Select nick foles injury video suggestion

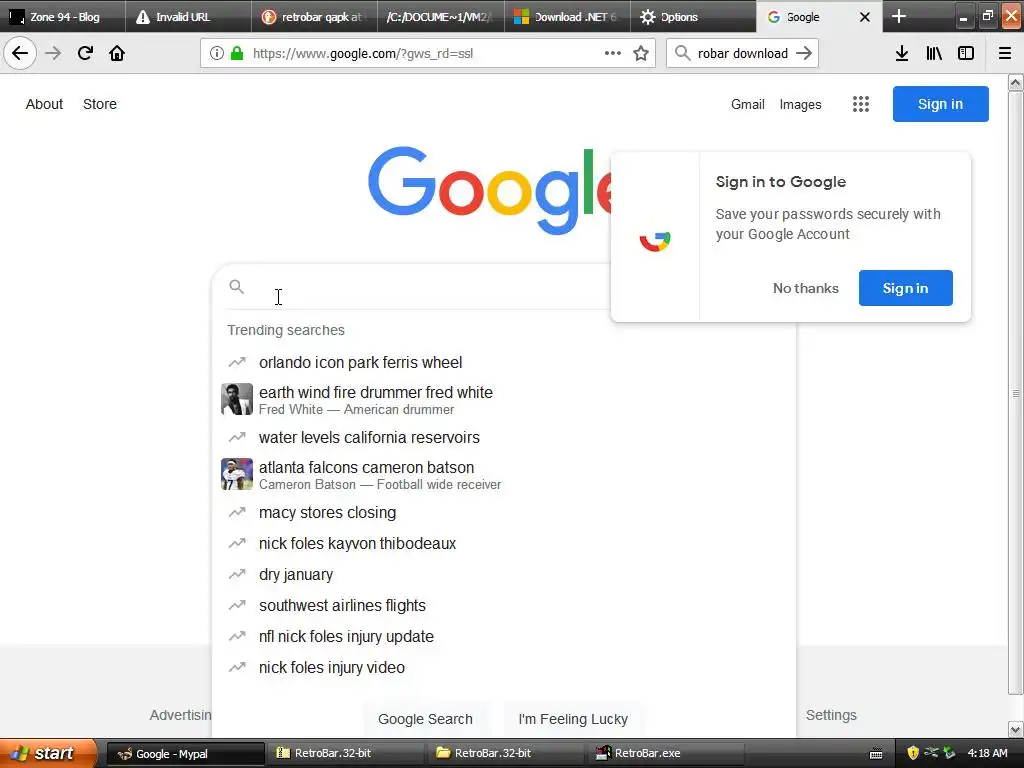click(x=503, y=667)
